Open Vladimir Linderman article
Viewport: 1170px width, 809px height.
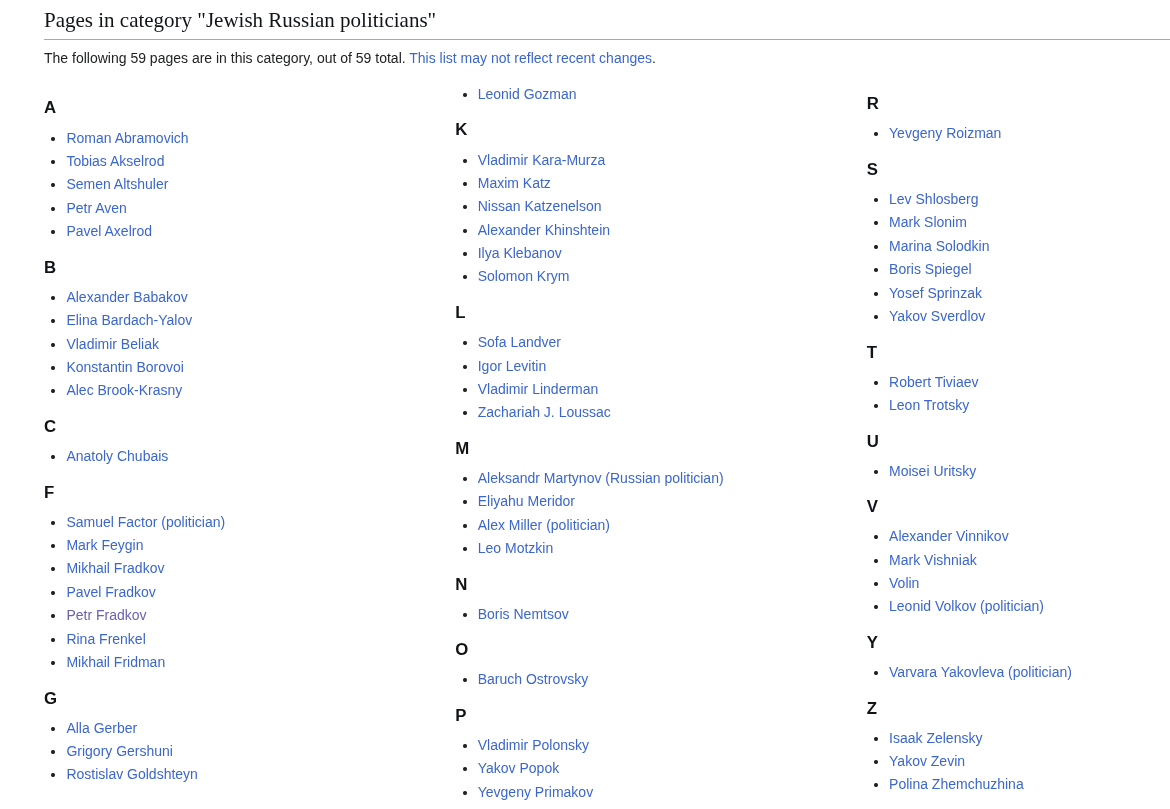[x=537, y=390]
